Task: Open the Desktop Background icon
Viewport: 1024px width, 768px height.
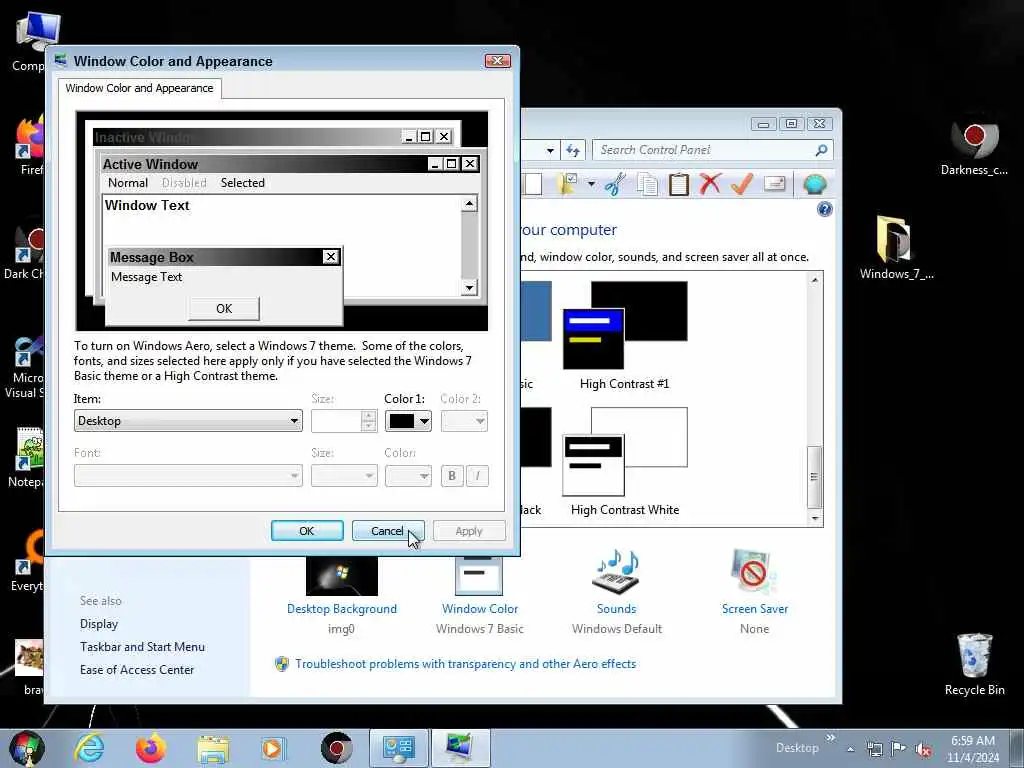Action: coord(342,577)
